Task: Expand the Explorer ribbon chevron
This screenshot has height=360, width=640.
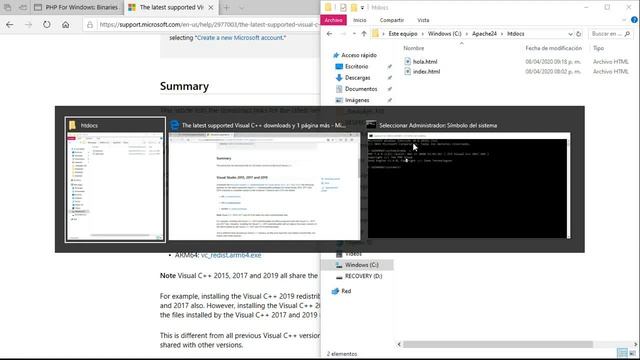Action: pos(624,20)
